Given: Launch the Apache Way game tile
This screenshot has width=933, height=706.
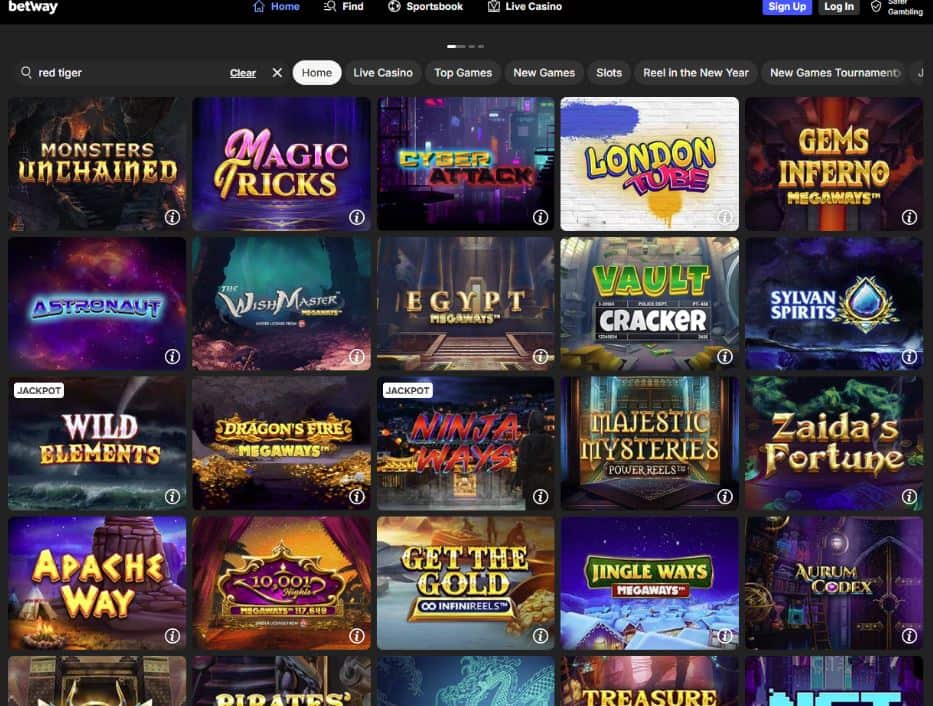Looking at the screenshot, I should (x=97, y=583).
